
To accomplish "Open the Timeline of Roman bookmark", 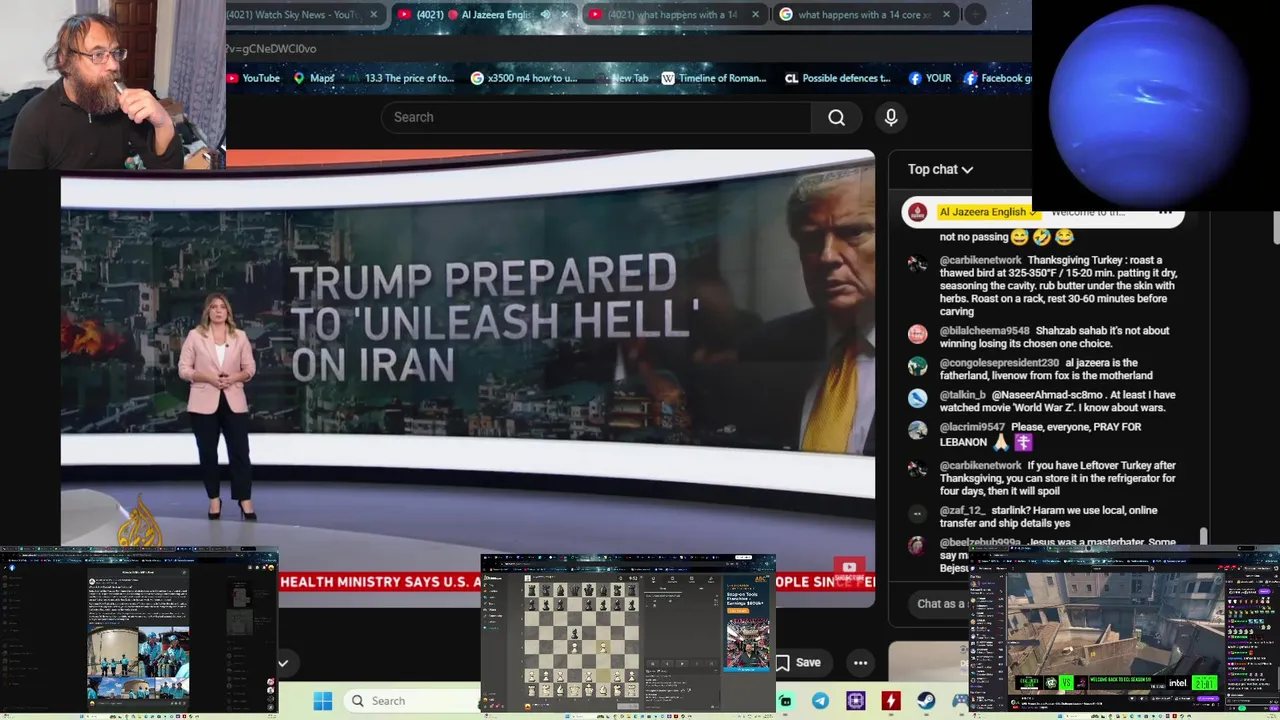I will [714, 78].
